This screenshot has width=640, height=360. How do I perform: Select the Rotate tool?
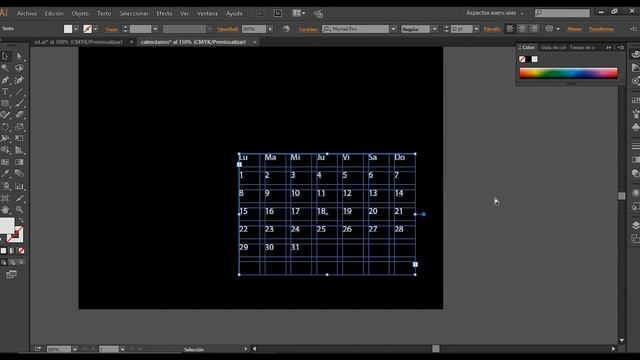coord(5,127)
